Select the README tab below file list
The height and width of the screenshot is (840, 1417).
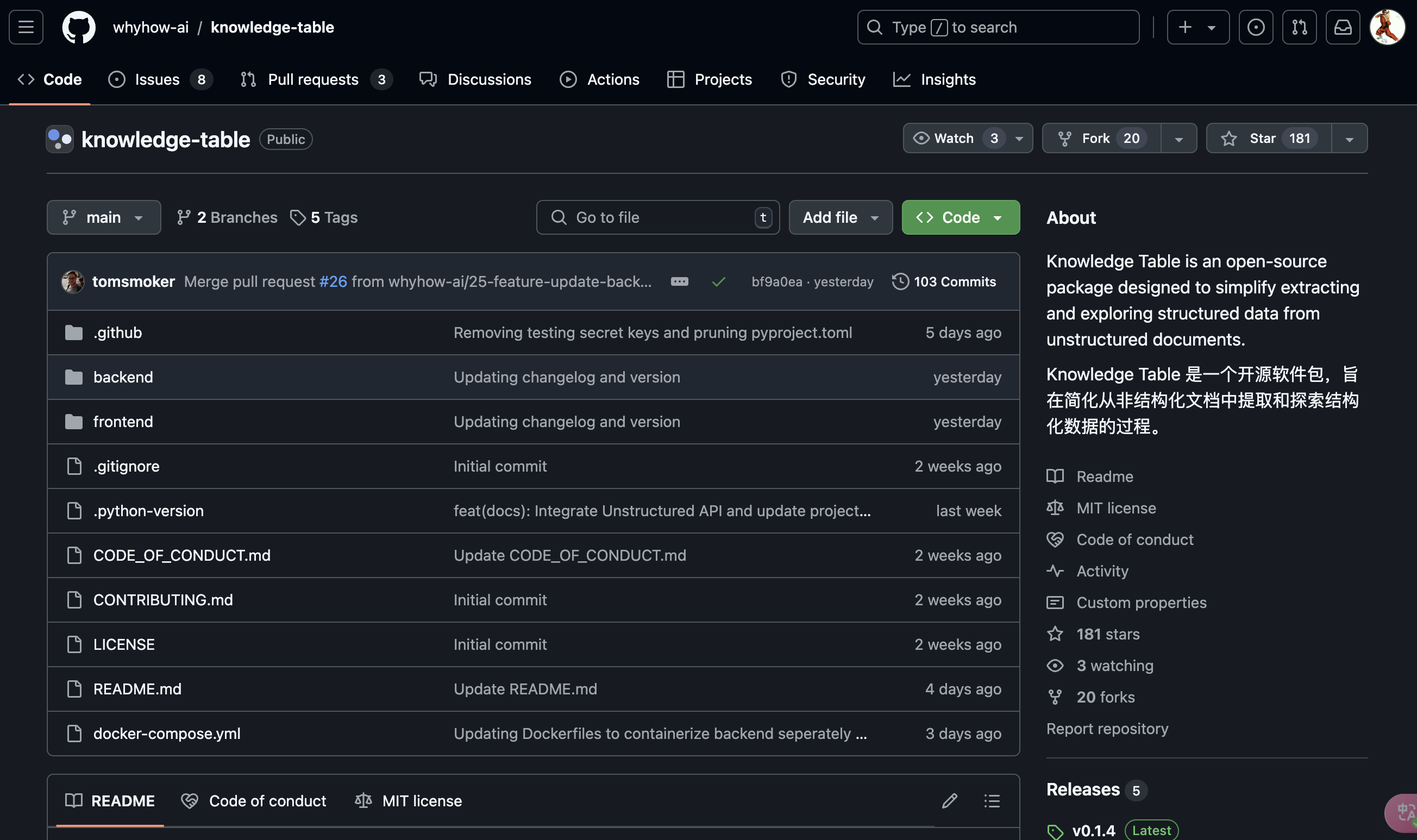point(110,801)
